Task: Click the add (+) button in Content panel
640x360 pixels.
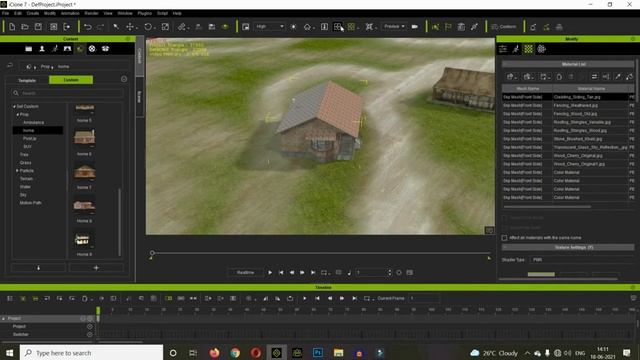Action: point(96,268)
